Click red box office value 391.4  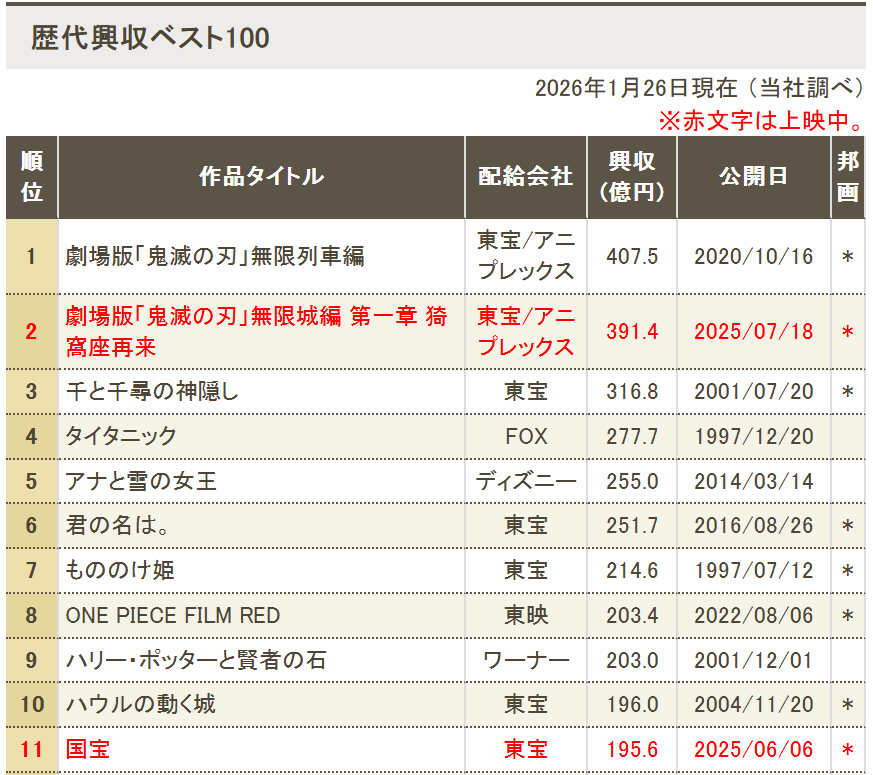pos(632,332)
